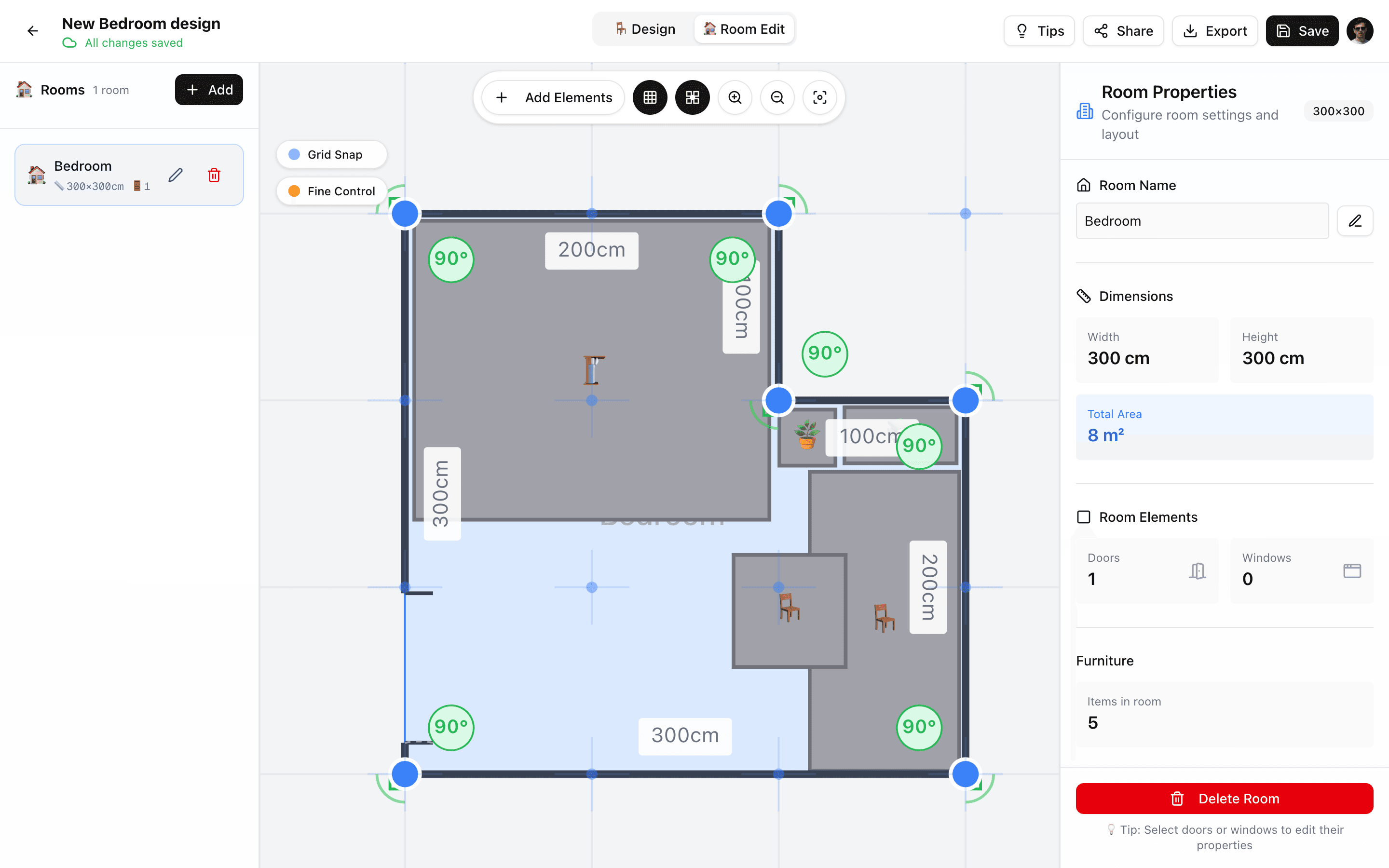Click the back arrow icon
1389x868 pixels.
coord(33,31)
